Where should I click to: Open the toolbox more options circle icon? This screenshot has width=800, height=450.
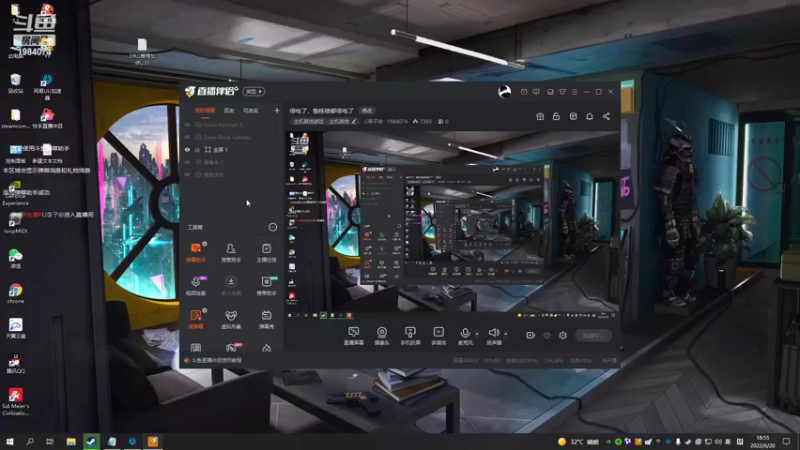273,227
